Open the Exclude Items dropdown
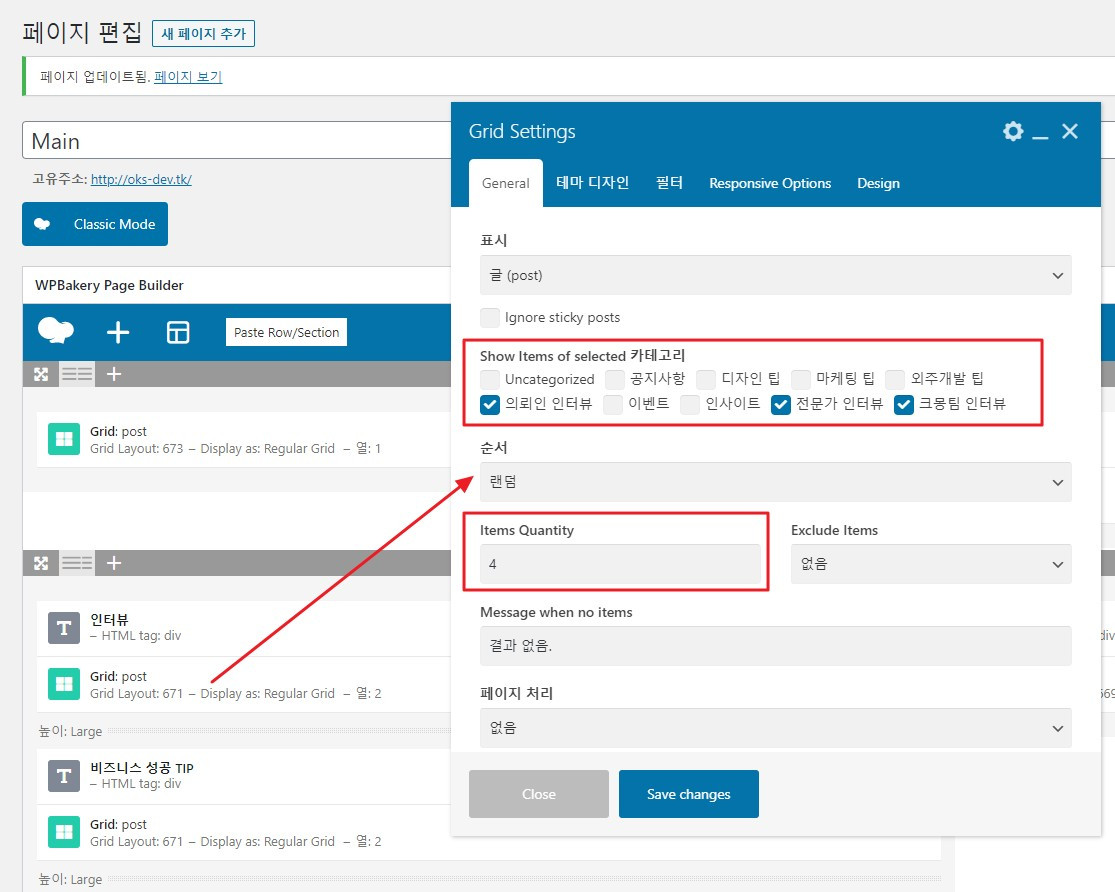Viewport: 1115px width, 892px height. [931, 564]
